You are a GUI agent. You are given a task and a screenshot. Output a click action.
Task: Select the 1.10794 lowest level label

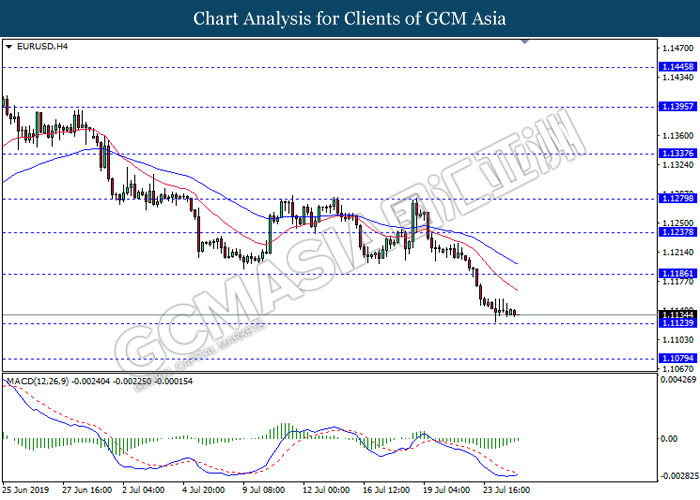click(678, 358)
